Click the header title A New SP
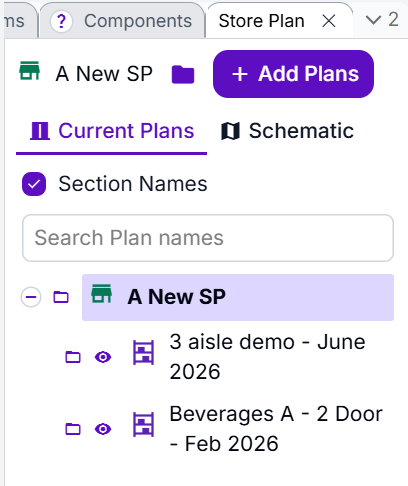 [104, 74]
